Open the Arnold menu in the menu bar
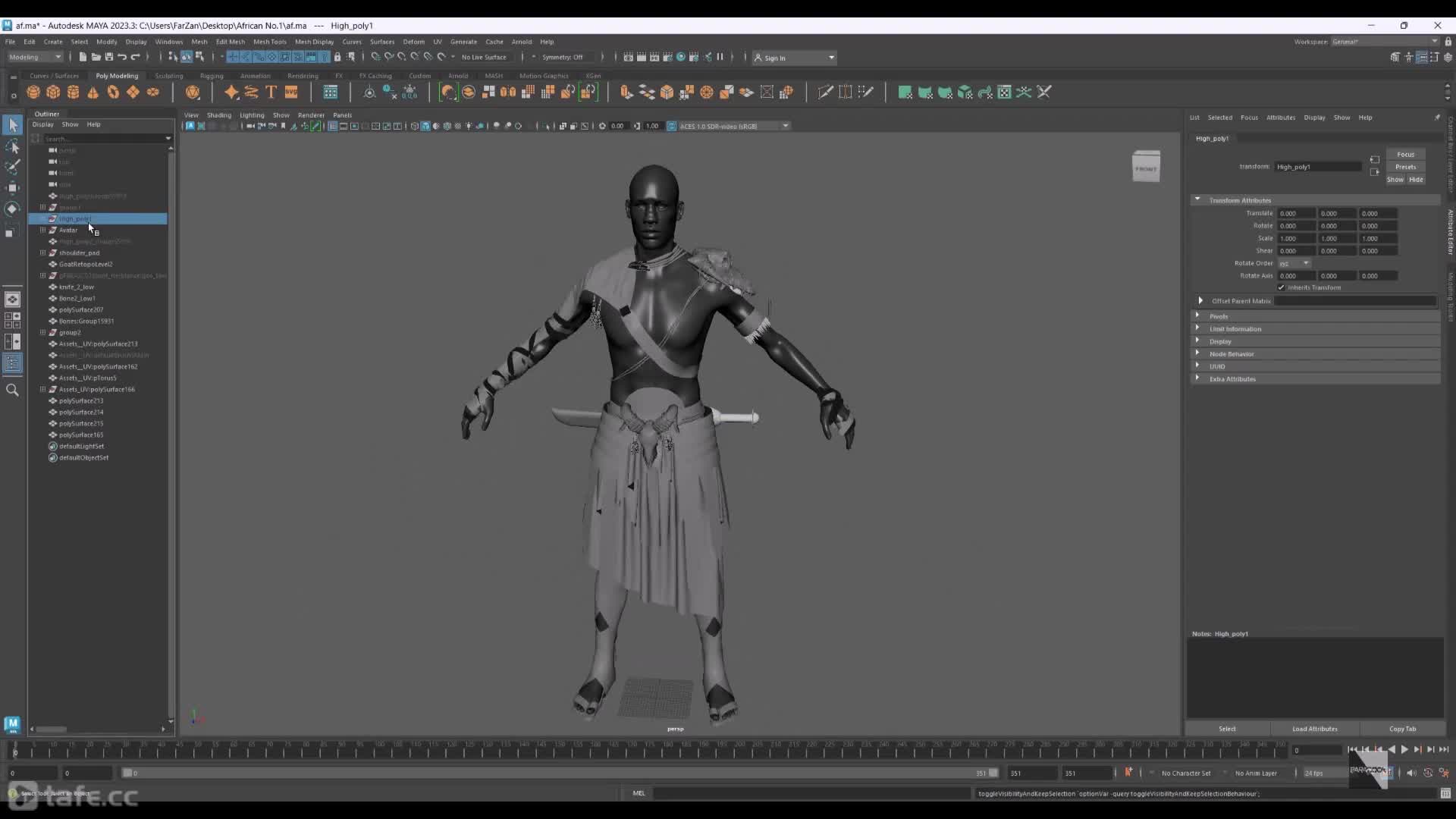 click(522, 42)
